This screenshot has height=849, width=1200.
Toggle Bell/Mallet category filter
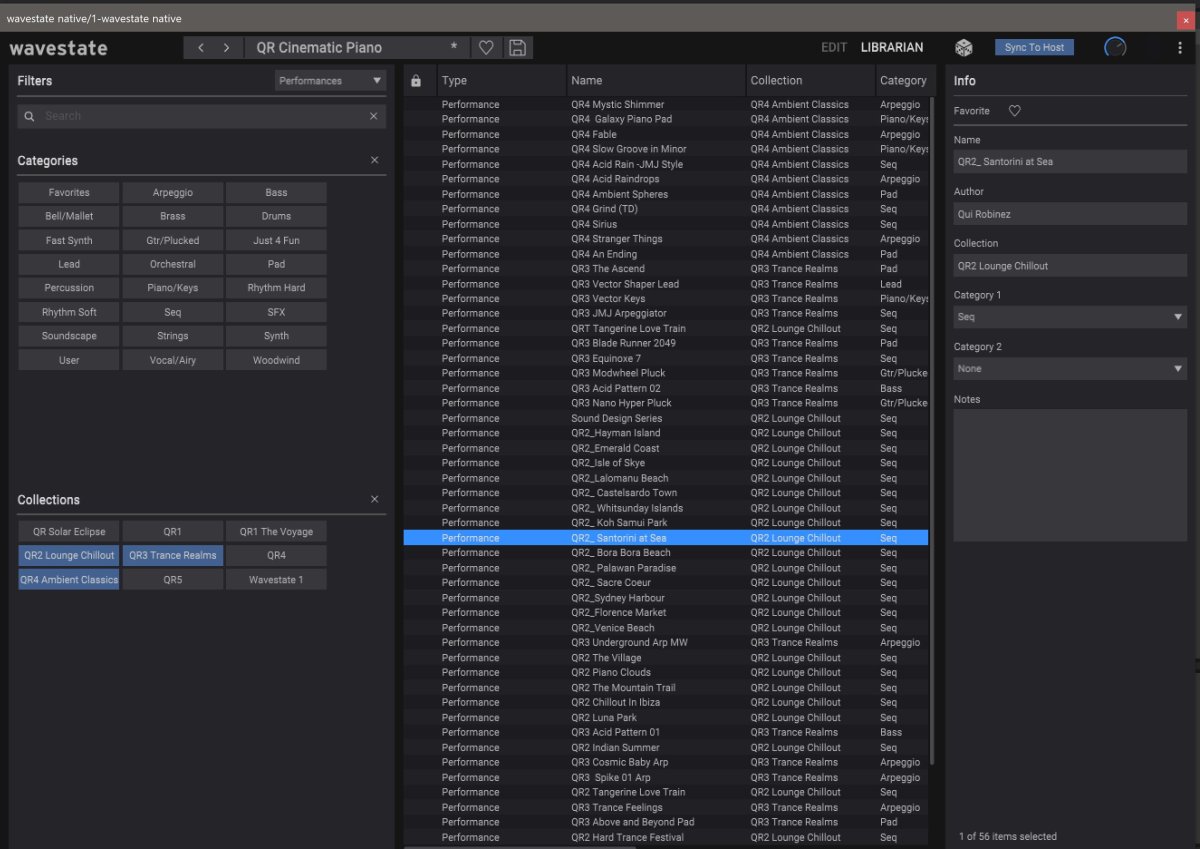pyautogui.click(x=68, y=216)
